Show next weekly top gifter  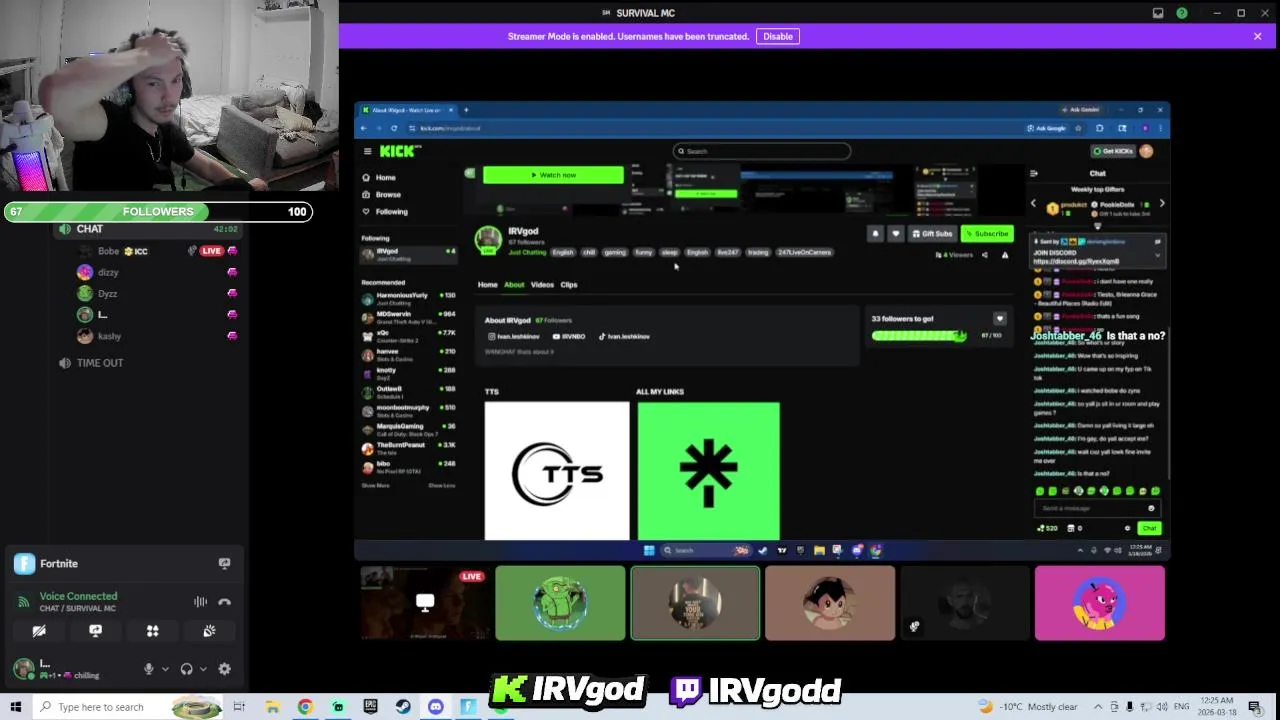tap(1162, 204)
